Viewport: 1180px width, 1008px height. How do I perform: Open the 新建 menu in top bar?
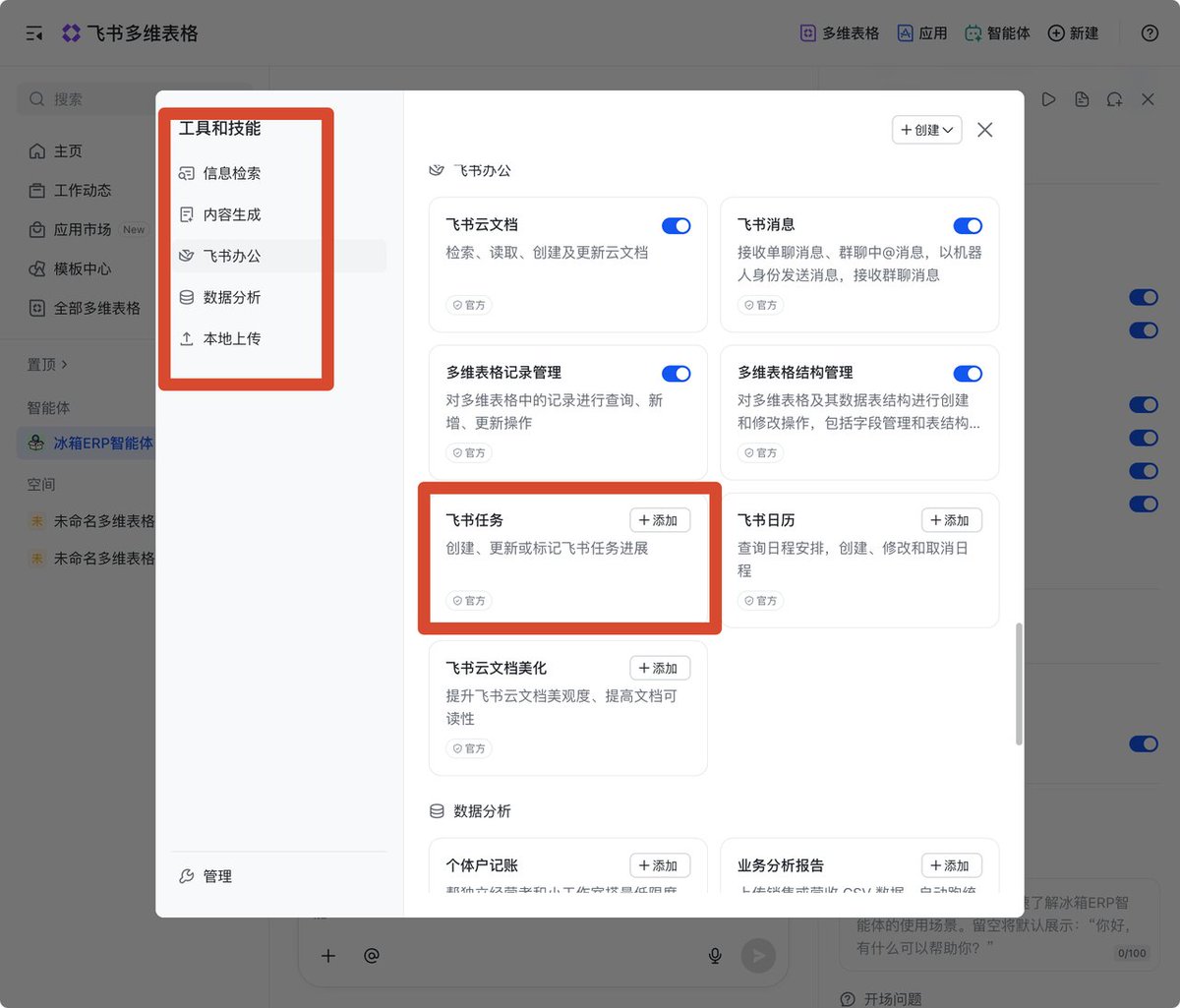coord(1073,33)
